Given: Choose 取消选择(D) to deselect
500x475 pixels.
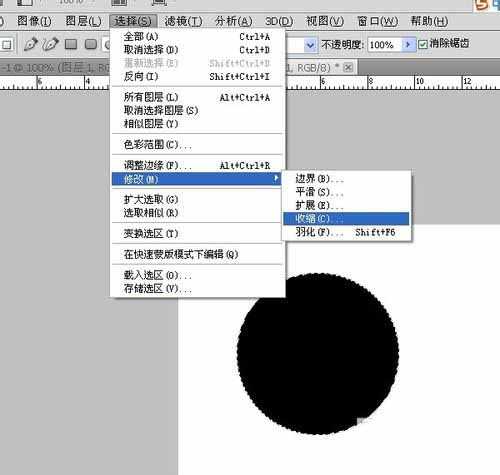Looking at the screenshot, I should click(x=197, y=50).
